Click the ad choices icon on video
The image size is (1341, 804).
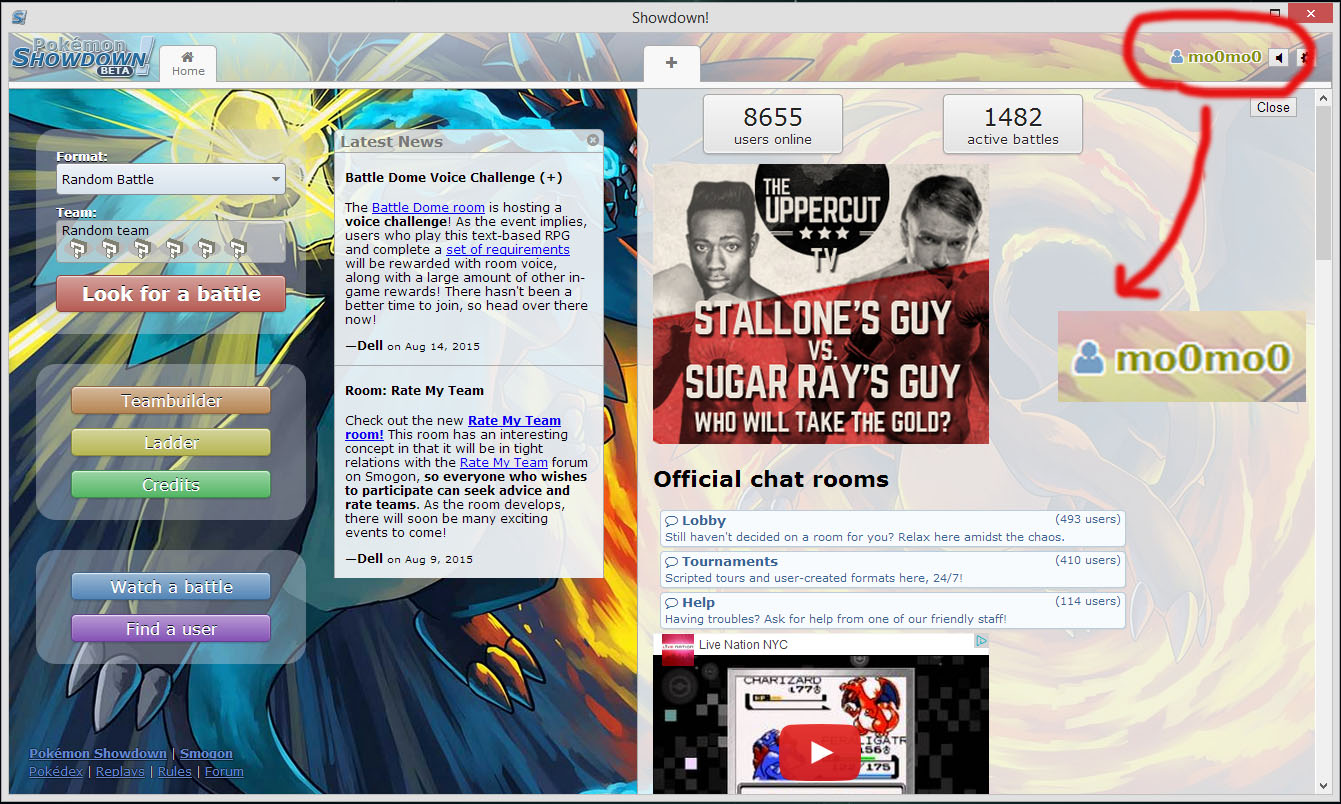[982, 641]
